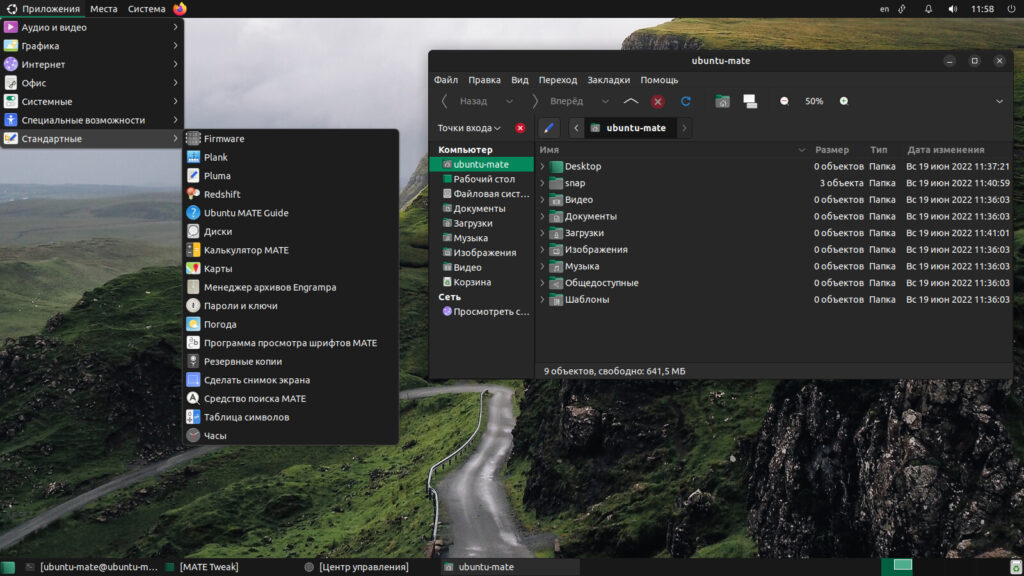Click the zoom out minus icon

click(x=784, y=101)
